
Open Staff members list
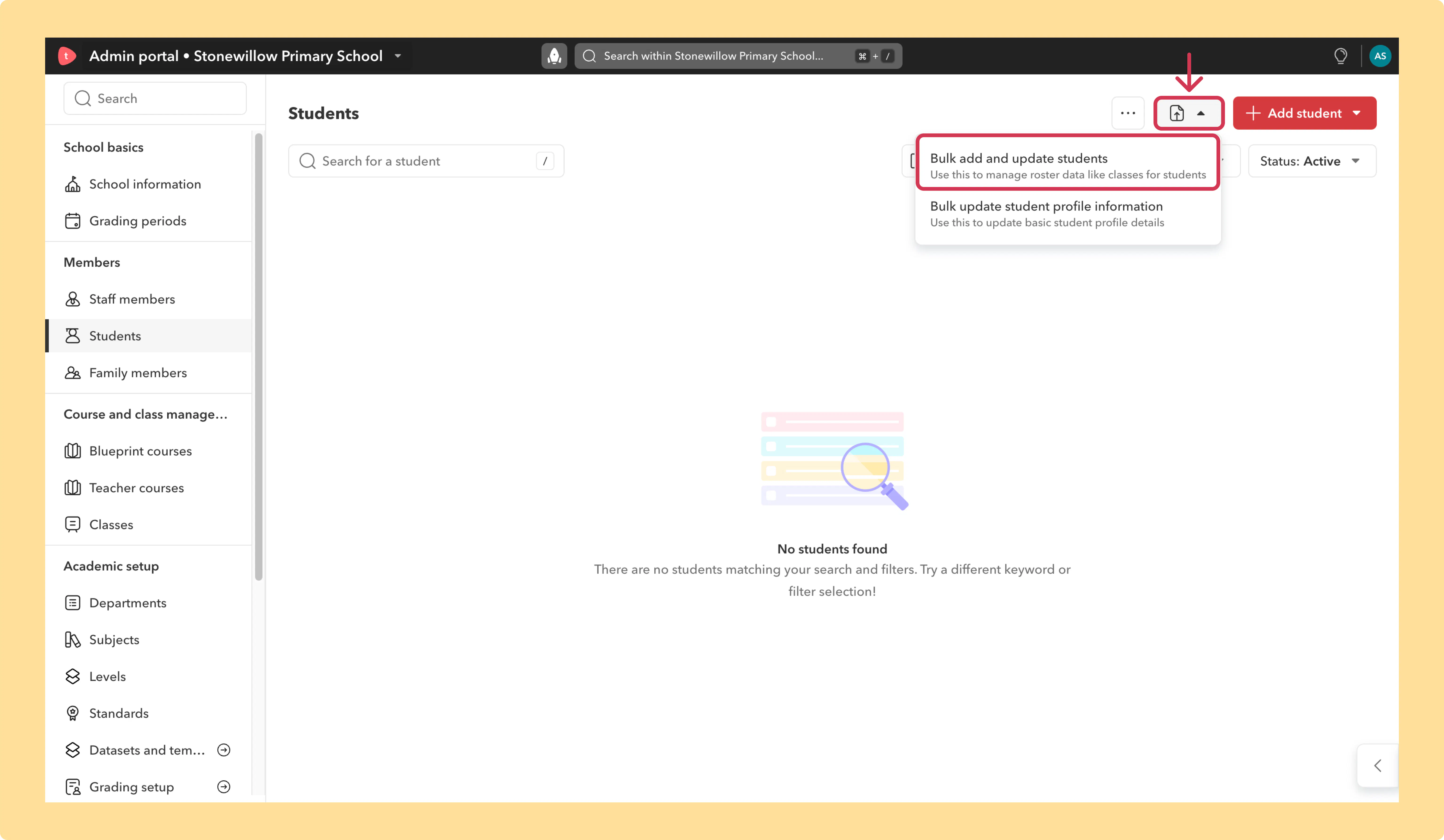point(148,299)
